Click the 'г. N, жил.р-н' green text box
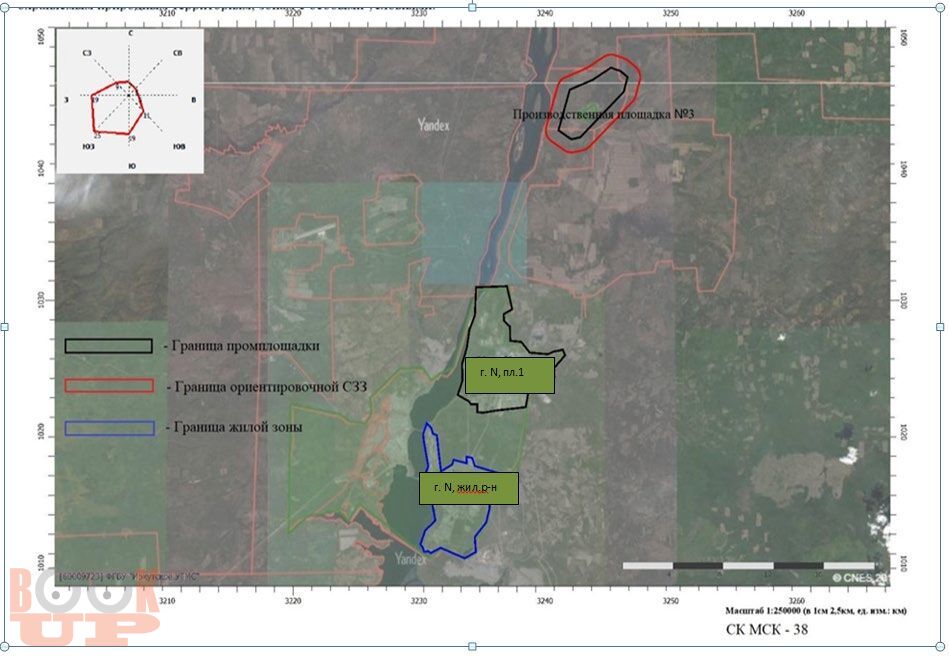The height and width of the screenshot is (656, 949). coord(469,488)
